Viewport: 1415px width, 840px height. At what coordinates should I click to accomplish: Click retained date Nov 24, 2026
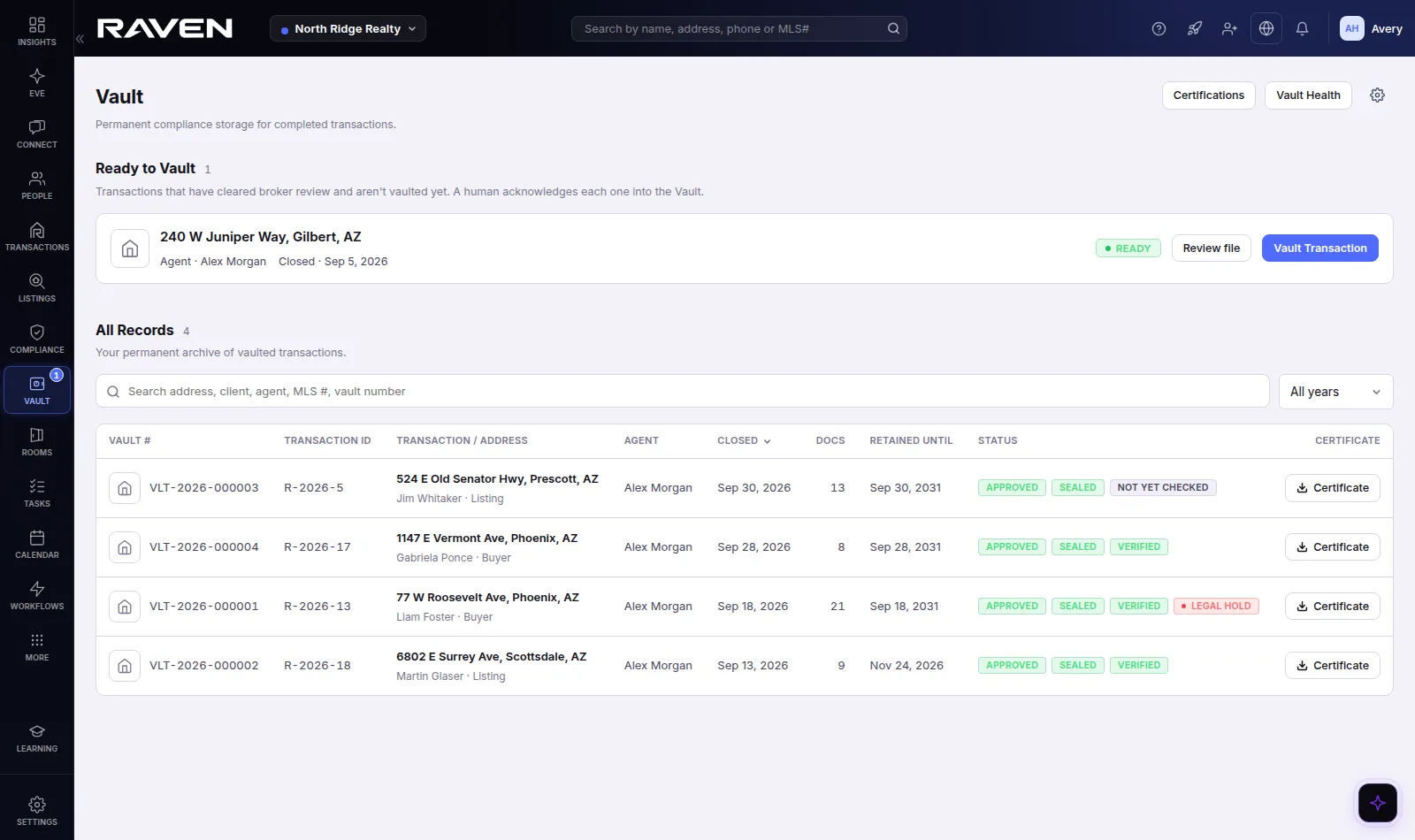click(906, 666)
